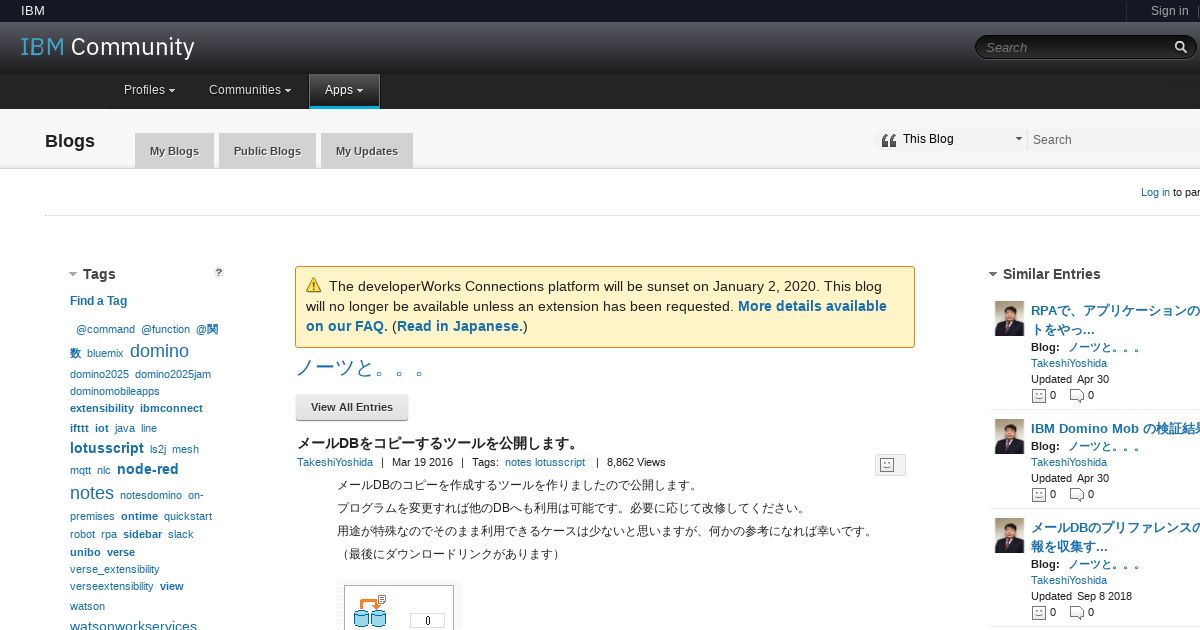Select the bluemix tag
1200x630 pixels.
pos(105,353)
